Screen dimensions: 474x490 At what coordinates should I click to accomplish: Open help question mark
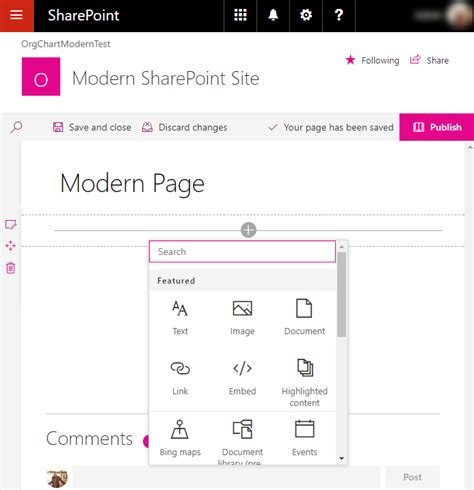[339, 15]
